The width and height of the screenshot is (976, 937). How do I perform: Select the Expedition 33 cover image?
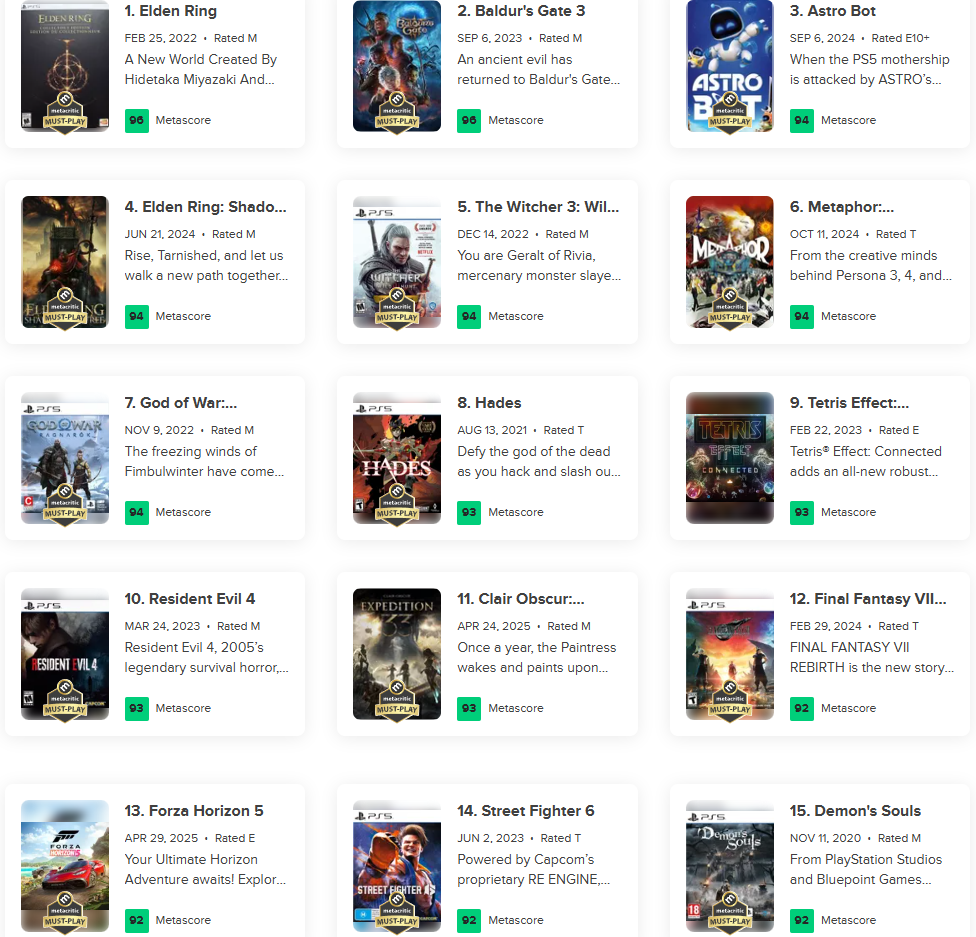tap(397, 654)
